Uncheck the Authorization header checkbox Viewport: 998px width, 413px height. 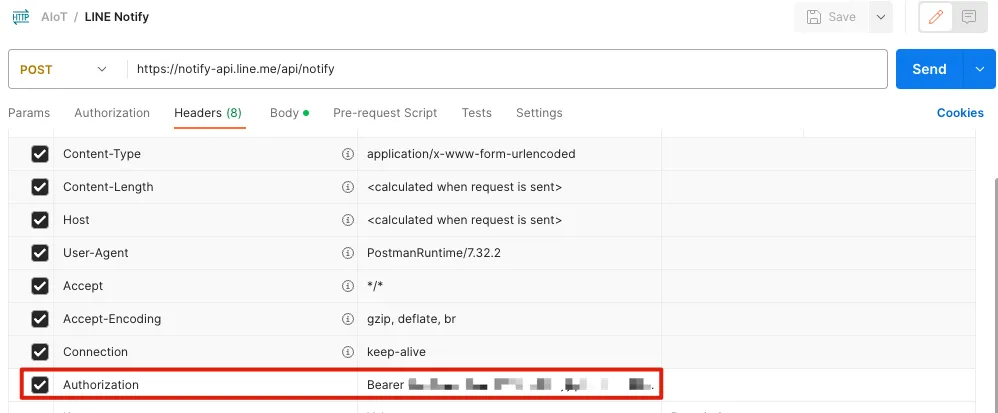(x=40, y=385)
